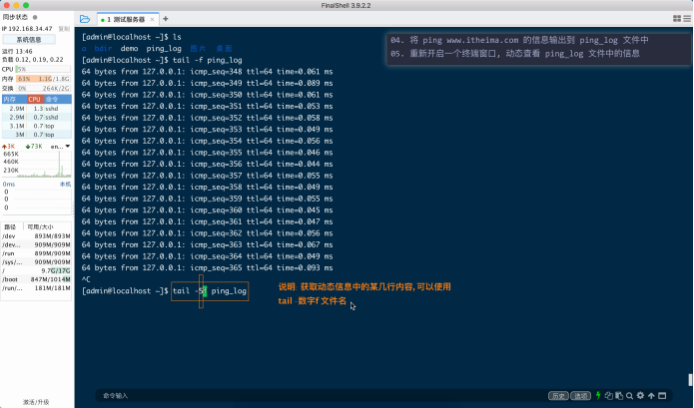Add a new tab with plus icon
694x408 pixels.
click(166, 19)
